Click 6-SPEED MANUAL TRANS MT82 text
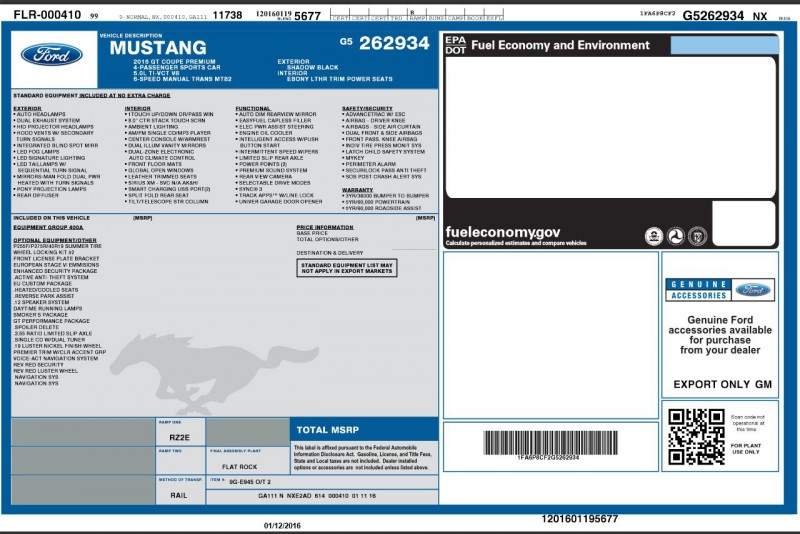This screenshot has width=800, height=534. pyautogui.click(x=183, y=79)
